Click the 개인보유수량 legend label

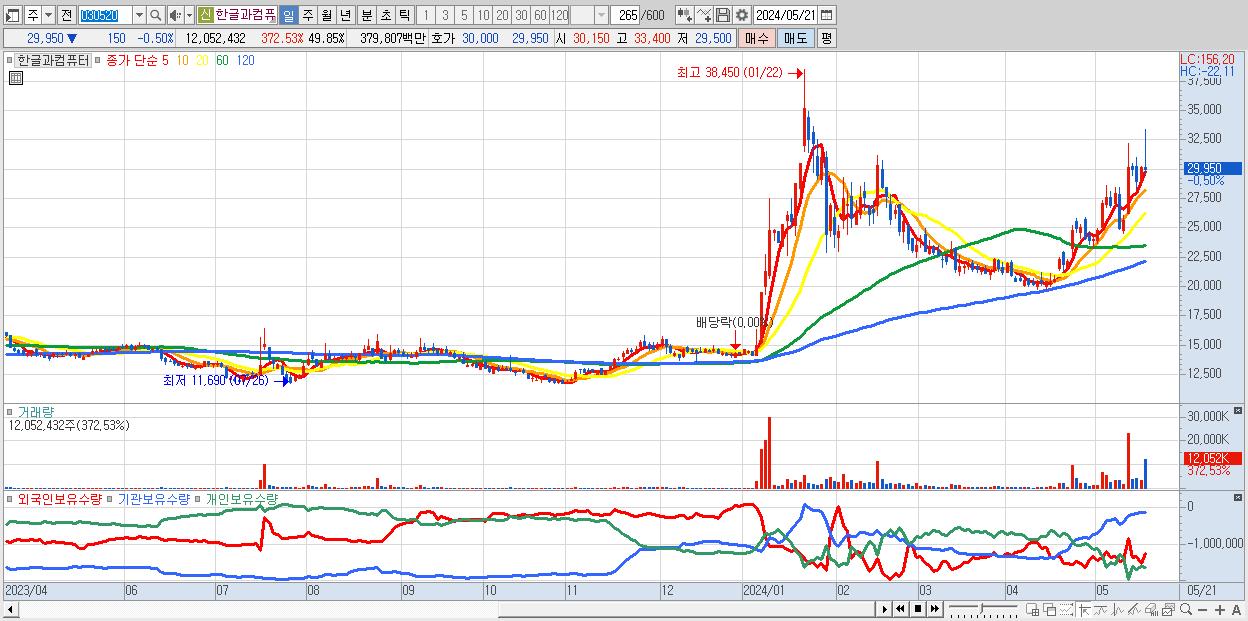[x=241, y=498]
